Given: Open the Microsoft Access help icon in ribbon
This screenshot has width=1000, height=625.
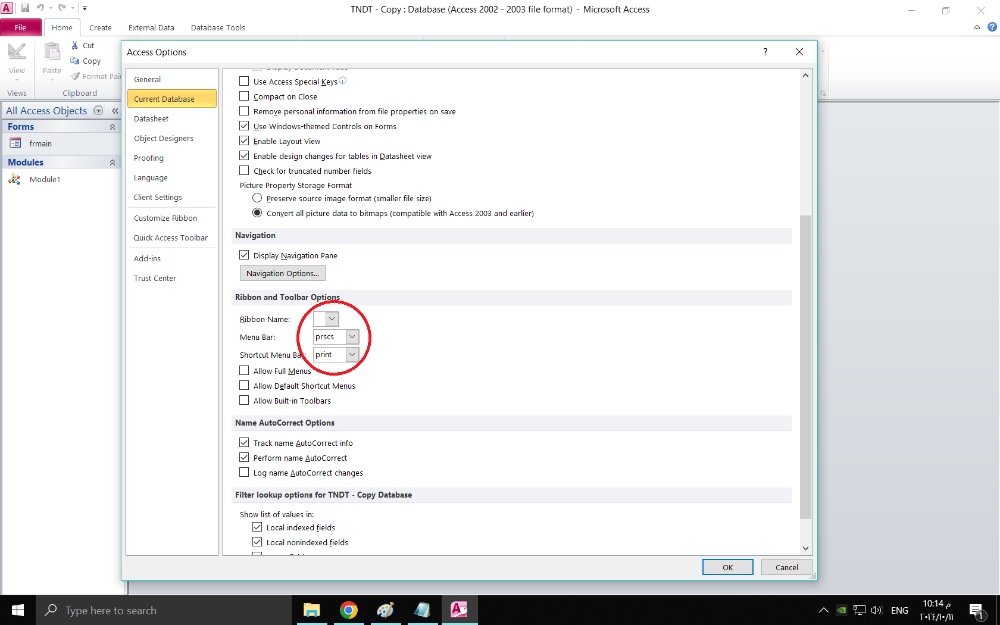Looking at the screenshot, I should coord(992,27).
